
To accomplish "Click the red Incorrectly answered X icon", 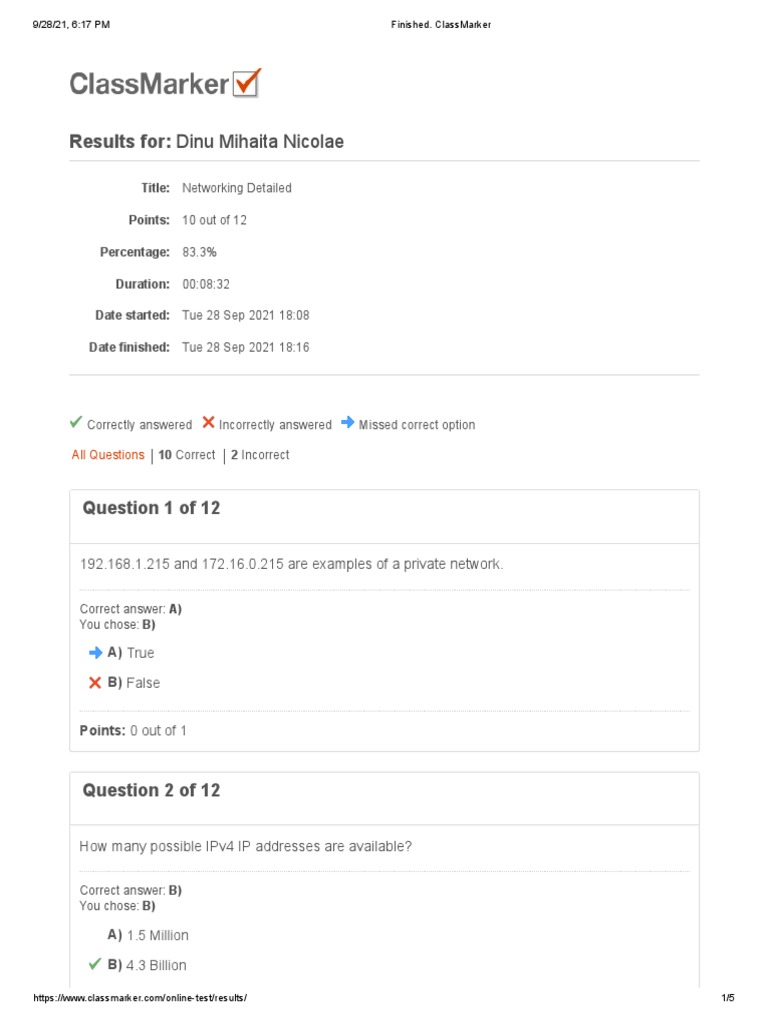I will click(208, 423).
